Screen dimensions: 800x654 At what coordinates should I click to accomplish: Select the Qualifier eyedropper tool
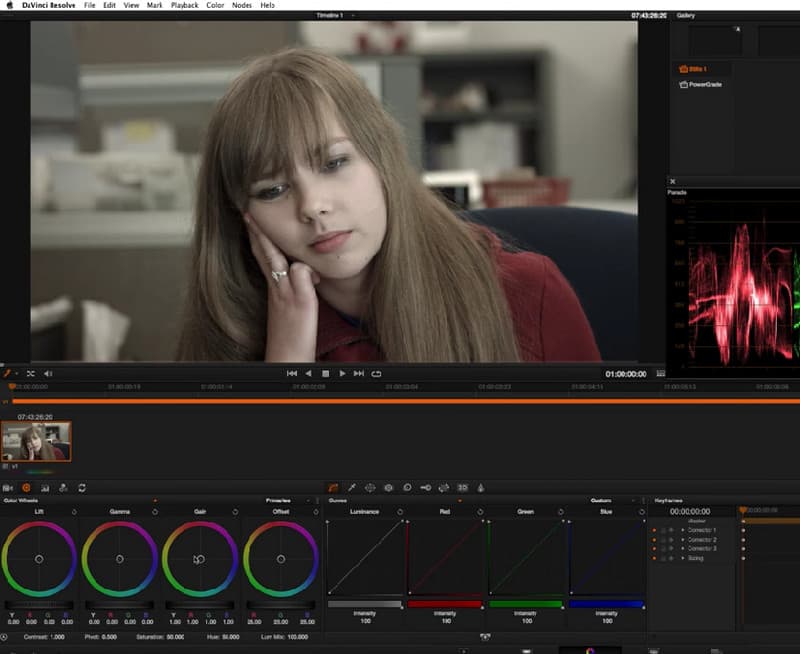click(353, 486)
